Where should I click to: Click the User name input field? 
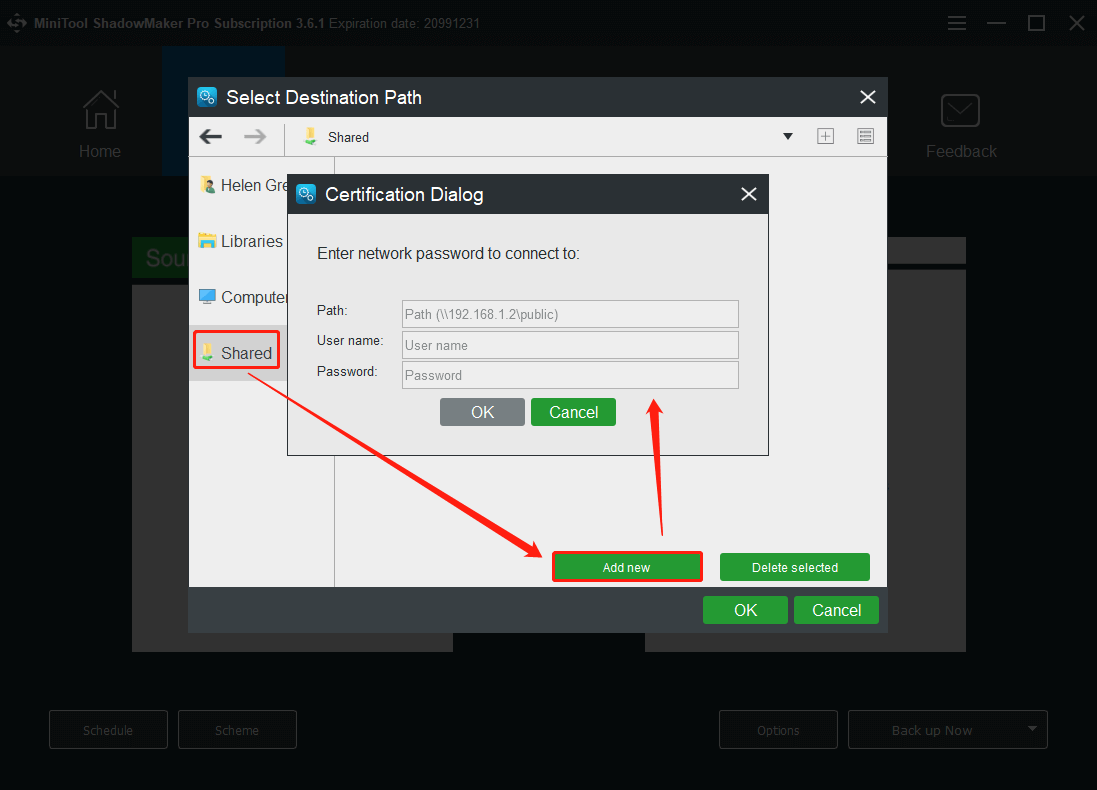pyautogui.click(x=570, y=345)
